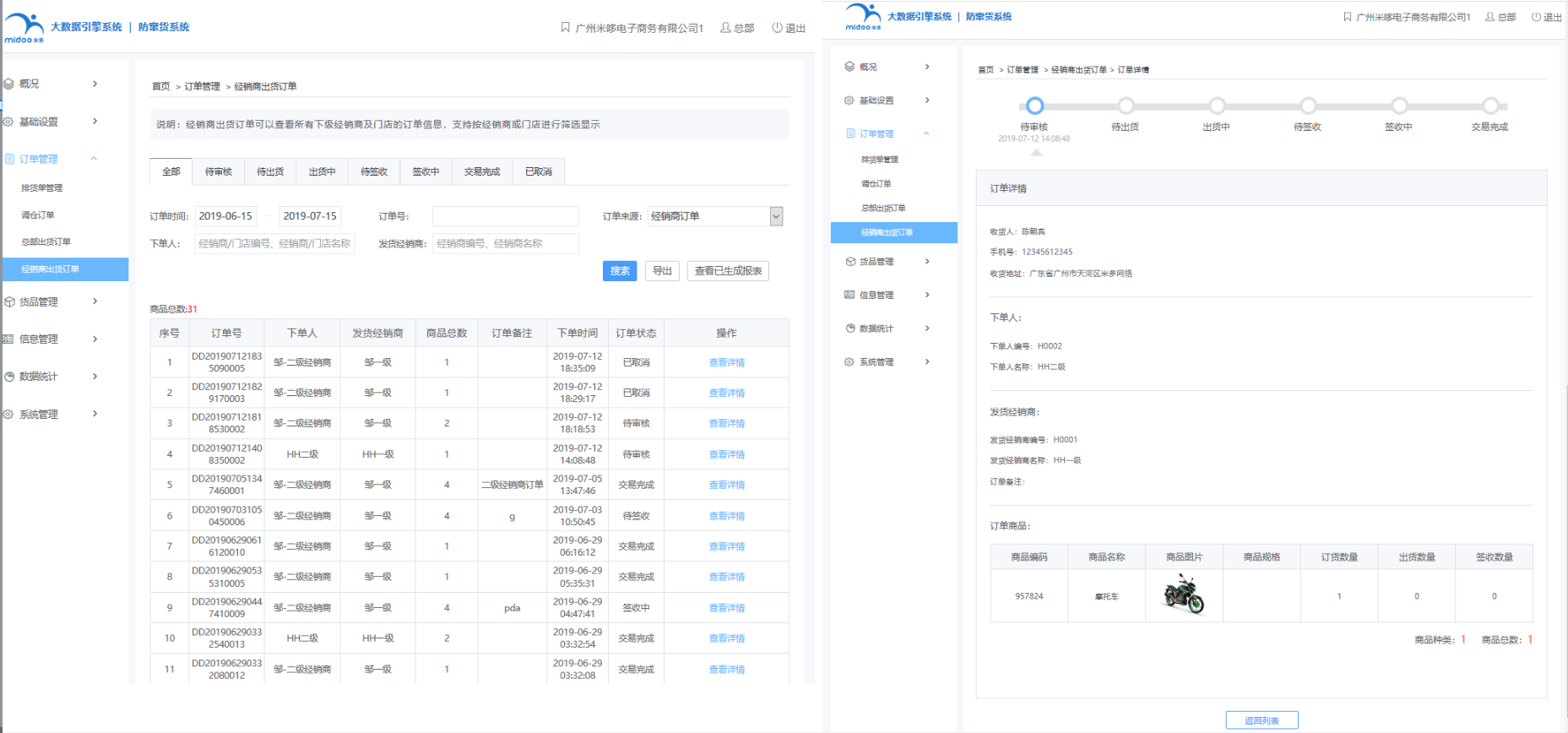Expand 基础设置 chevron in order list sidebar
This screenshot has height=733, width=1568.
click(95, 122)
